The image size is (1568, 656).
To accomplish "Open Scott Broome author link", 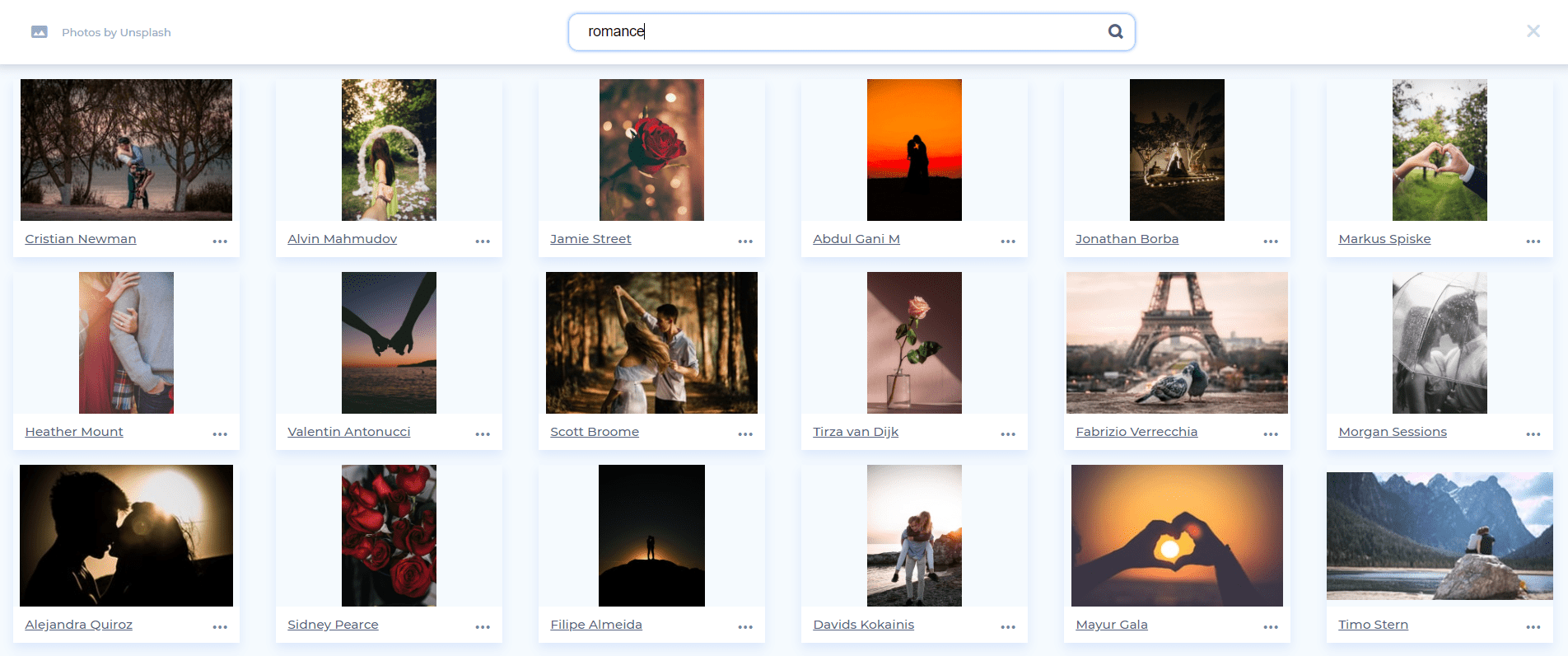I will (x=595, y=432).
